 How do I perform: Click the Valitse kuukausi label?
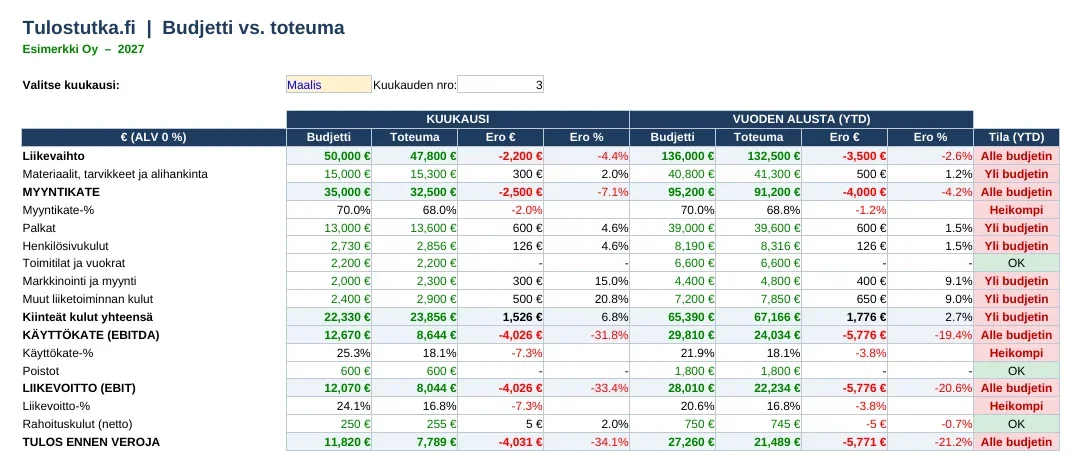click(71, 85)
